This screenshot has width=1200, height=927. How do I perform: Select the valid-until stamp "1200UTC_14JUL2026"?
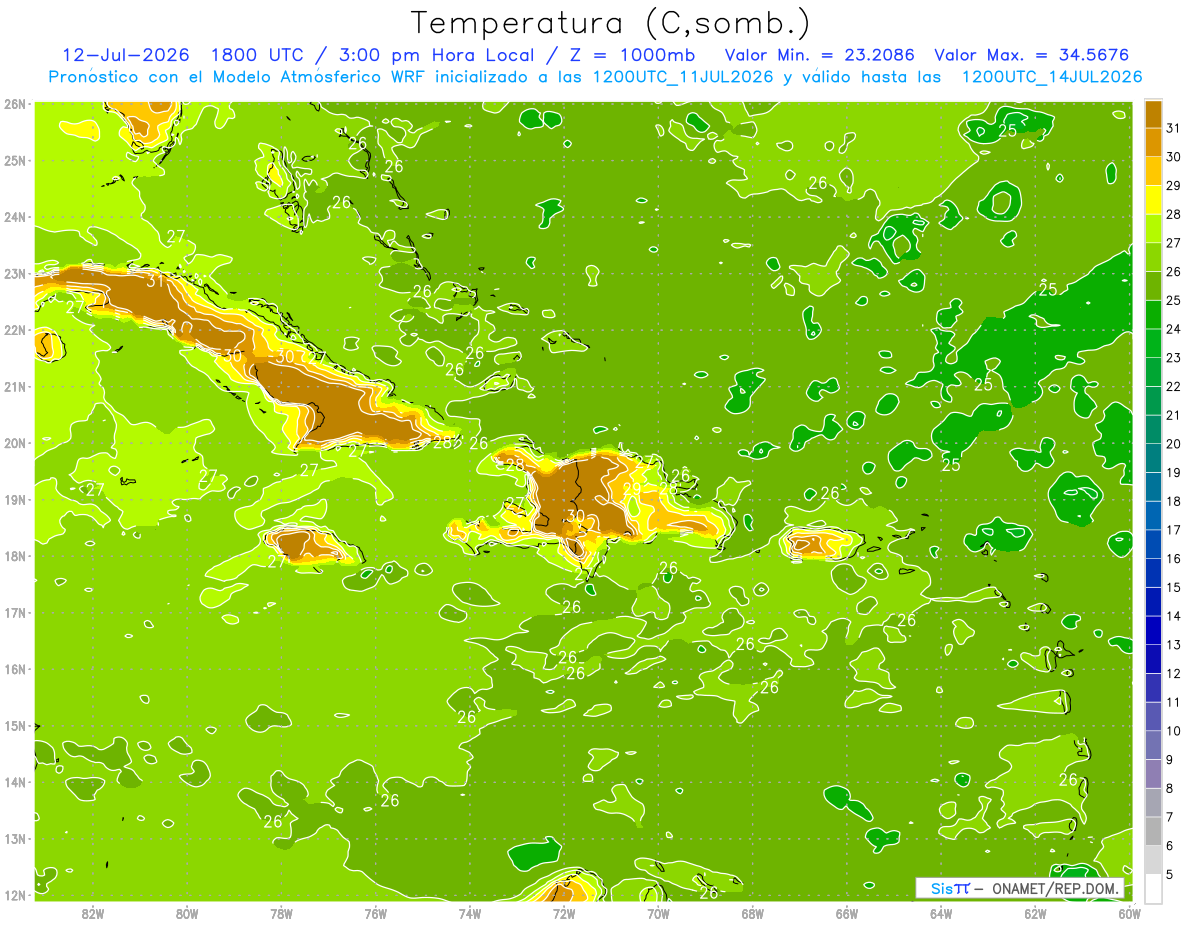1052,77
